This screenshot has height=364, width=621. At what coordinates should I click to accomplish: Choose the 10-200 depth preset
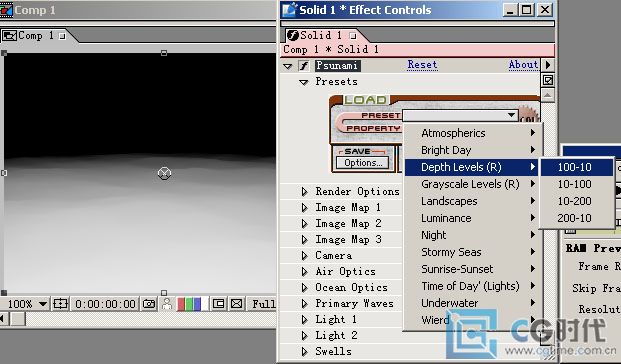[576, 201]
